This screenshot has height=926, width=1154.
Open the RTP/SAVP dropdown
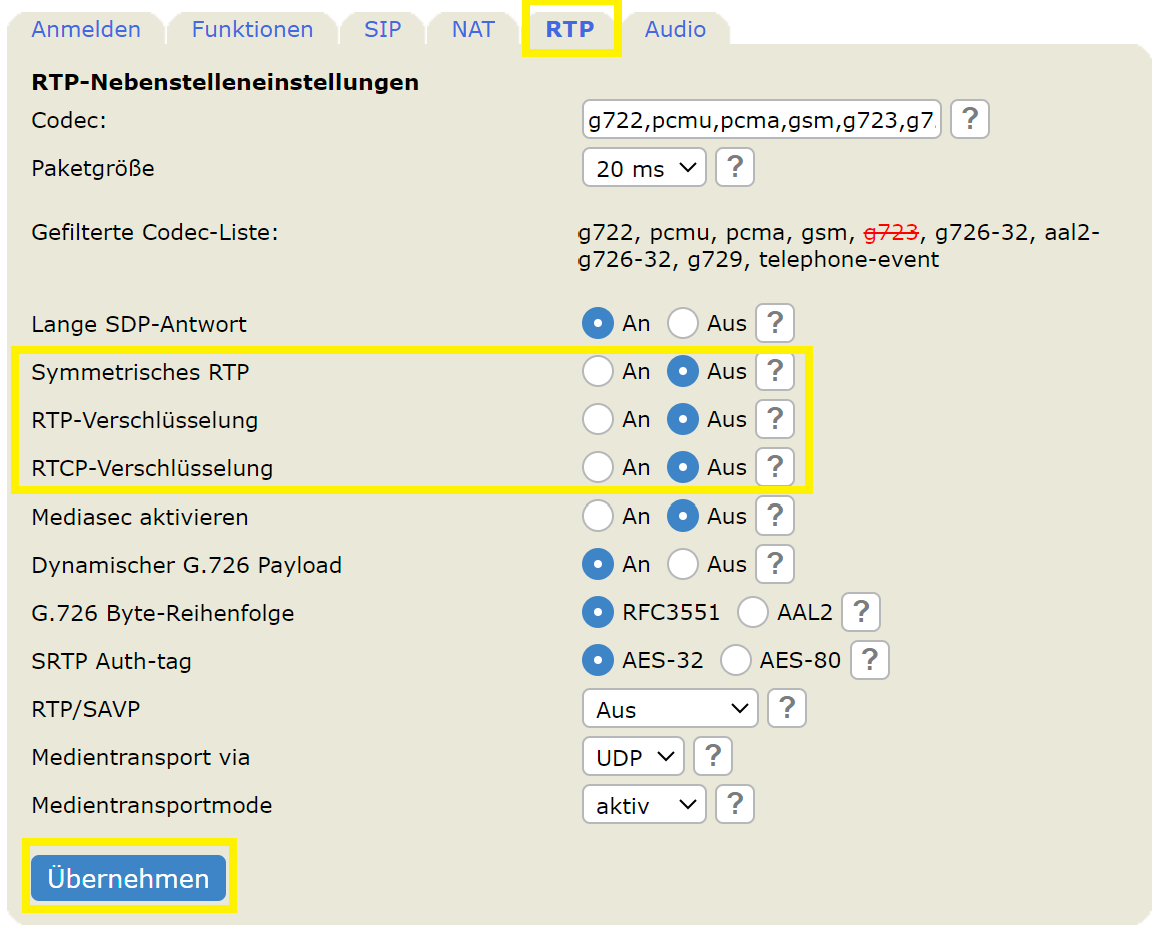(x=670, y=709)
